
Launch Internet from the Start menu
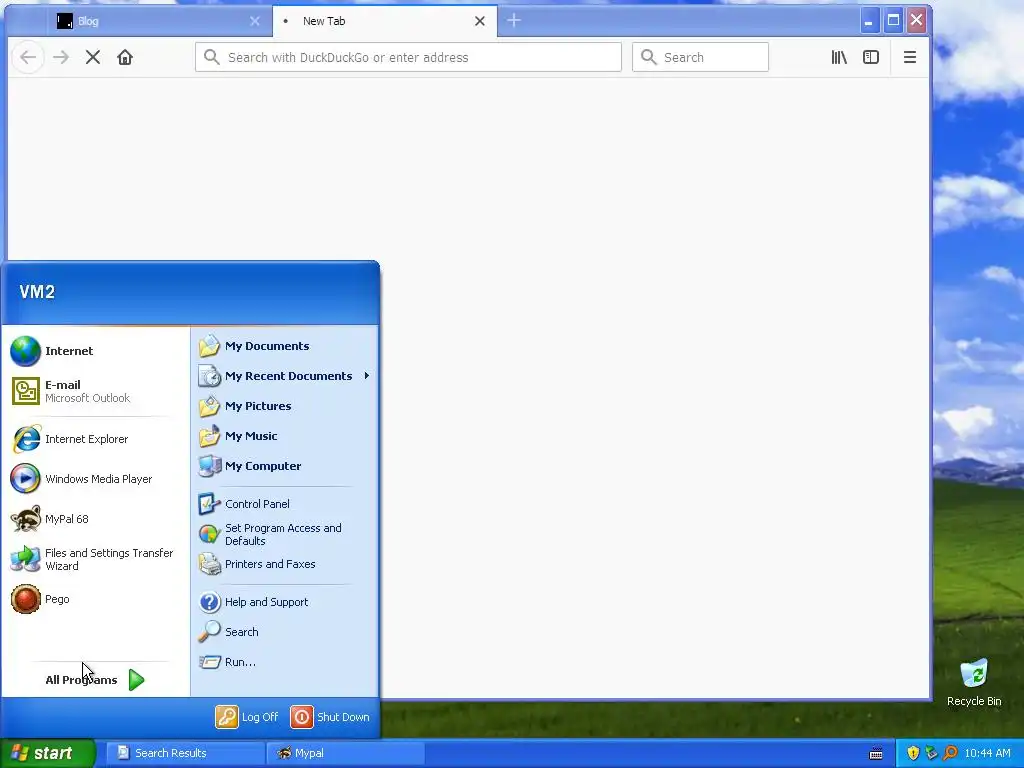(x=95, y=351)
